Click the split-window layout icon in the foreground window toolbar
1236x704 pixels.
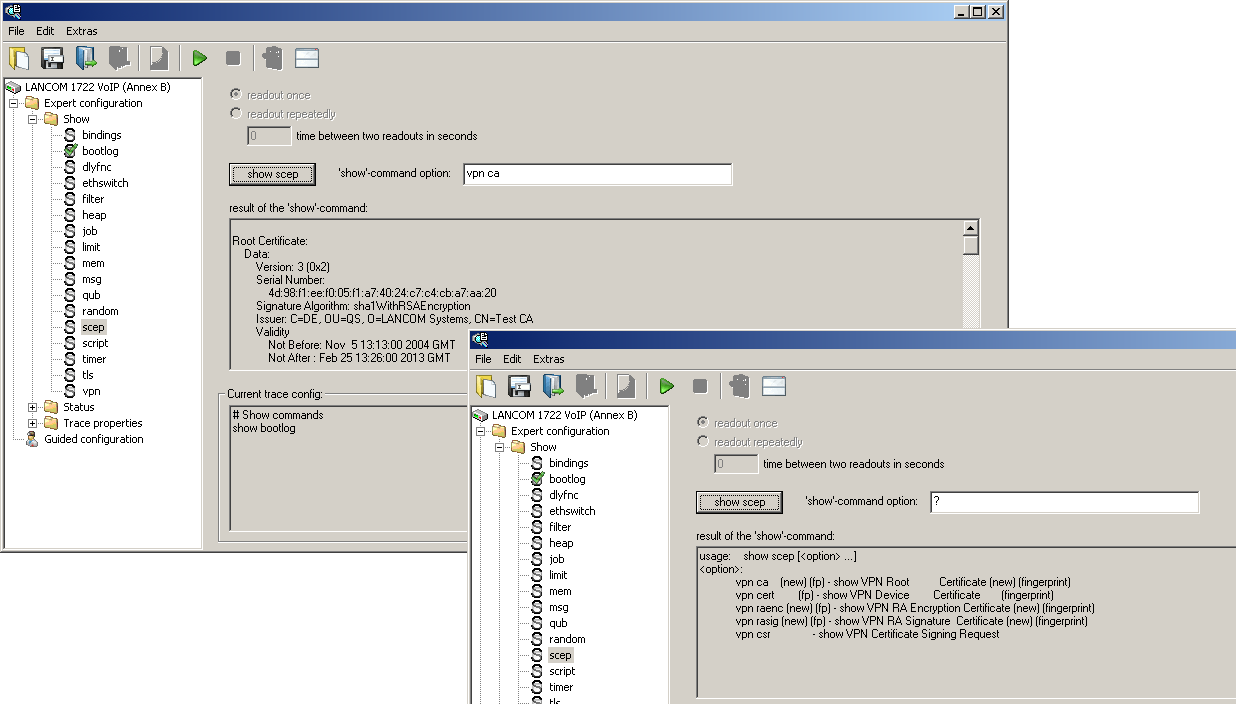pyautogui.click(x=774, y=386)
